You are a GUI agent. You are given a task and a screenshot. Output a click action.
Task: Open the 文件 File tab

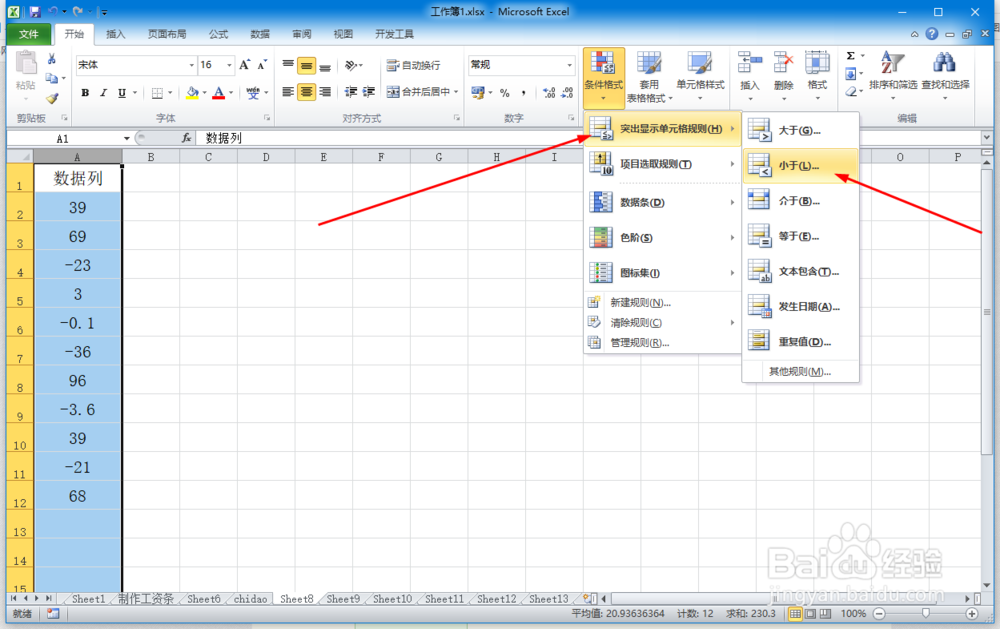tap(28, 34)
